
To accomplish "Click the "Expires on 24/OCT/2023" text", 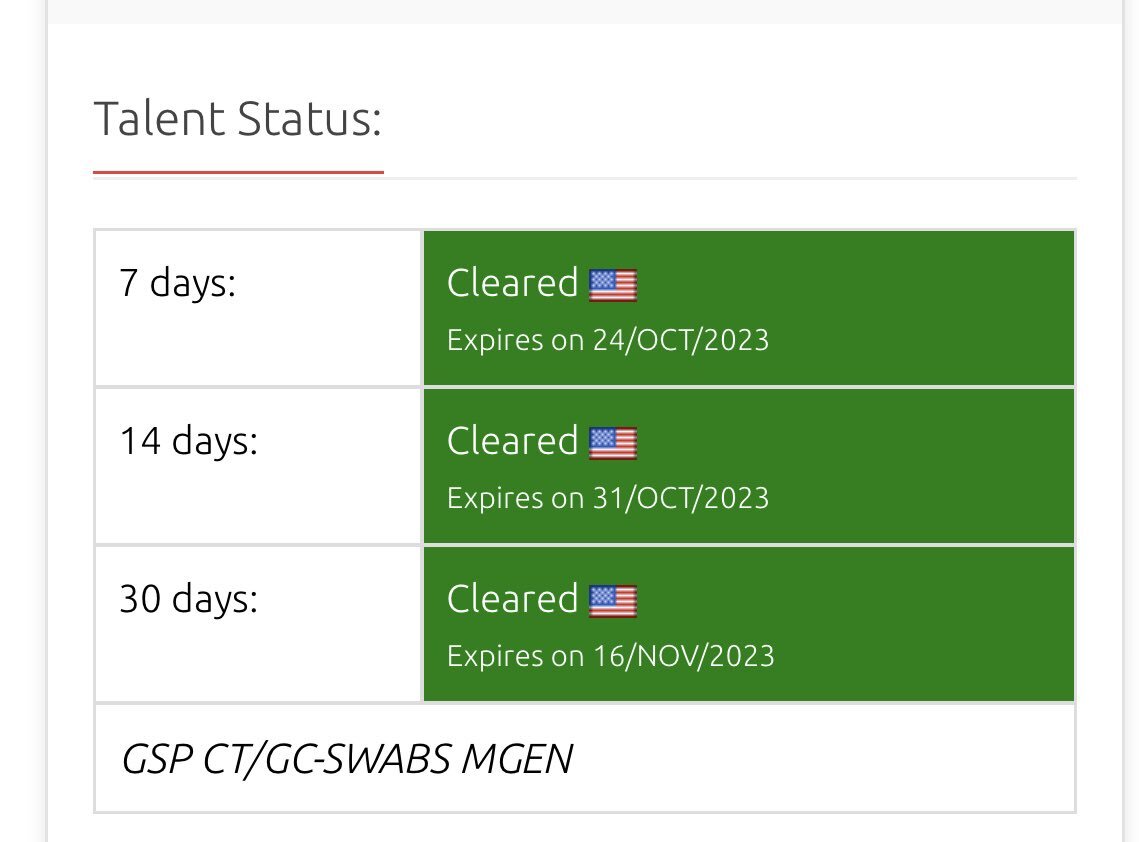I will 608,340.
